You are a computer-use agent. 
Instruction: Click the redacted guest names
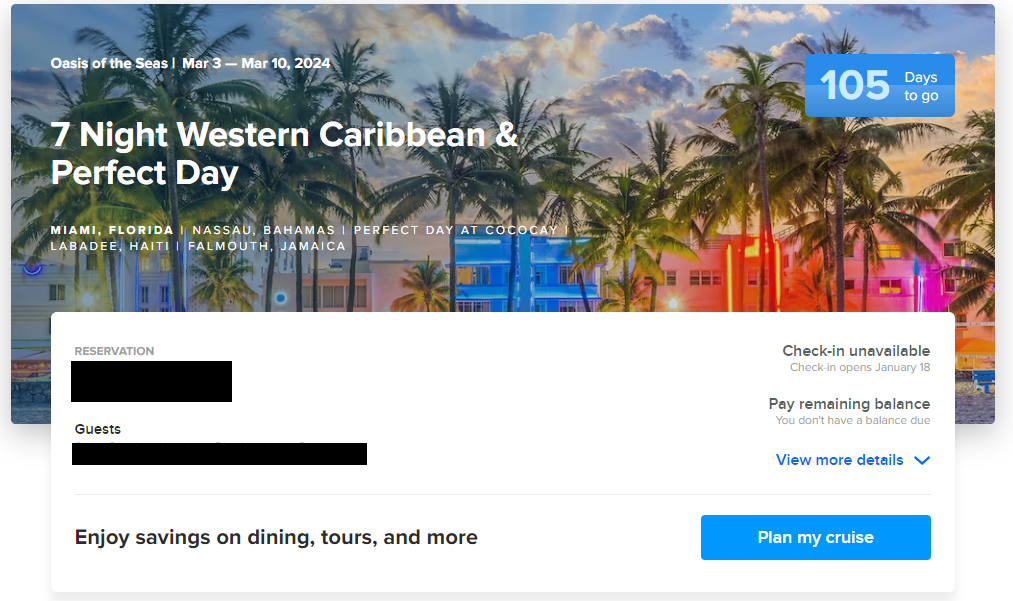tap(219, 454)
